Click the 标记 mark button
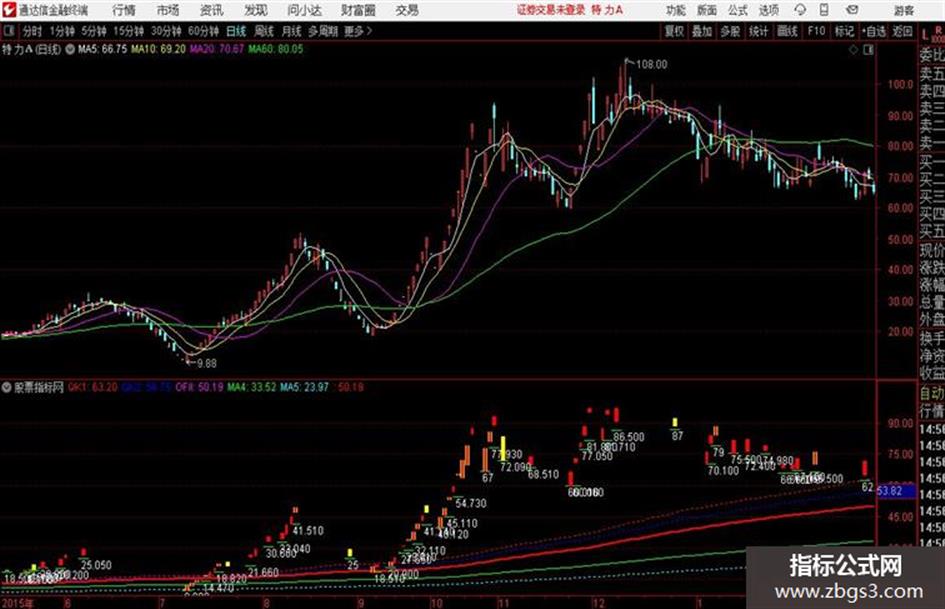Screen dimensions: 945x609 click(844, 31)
